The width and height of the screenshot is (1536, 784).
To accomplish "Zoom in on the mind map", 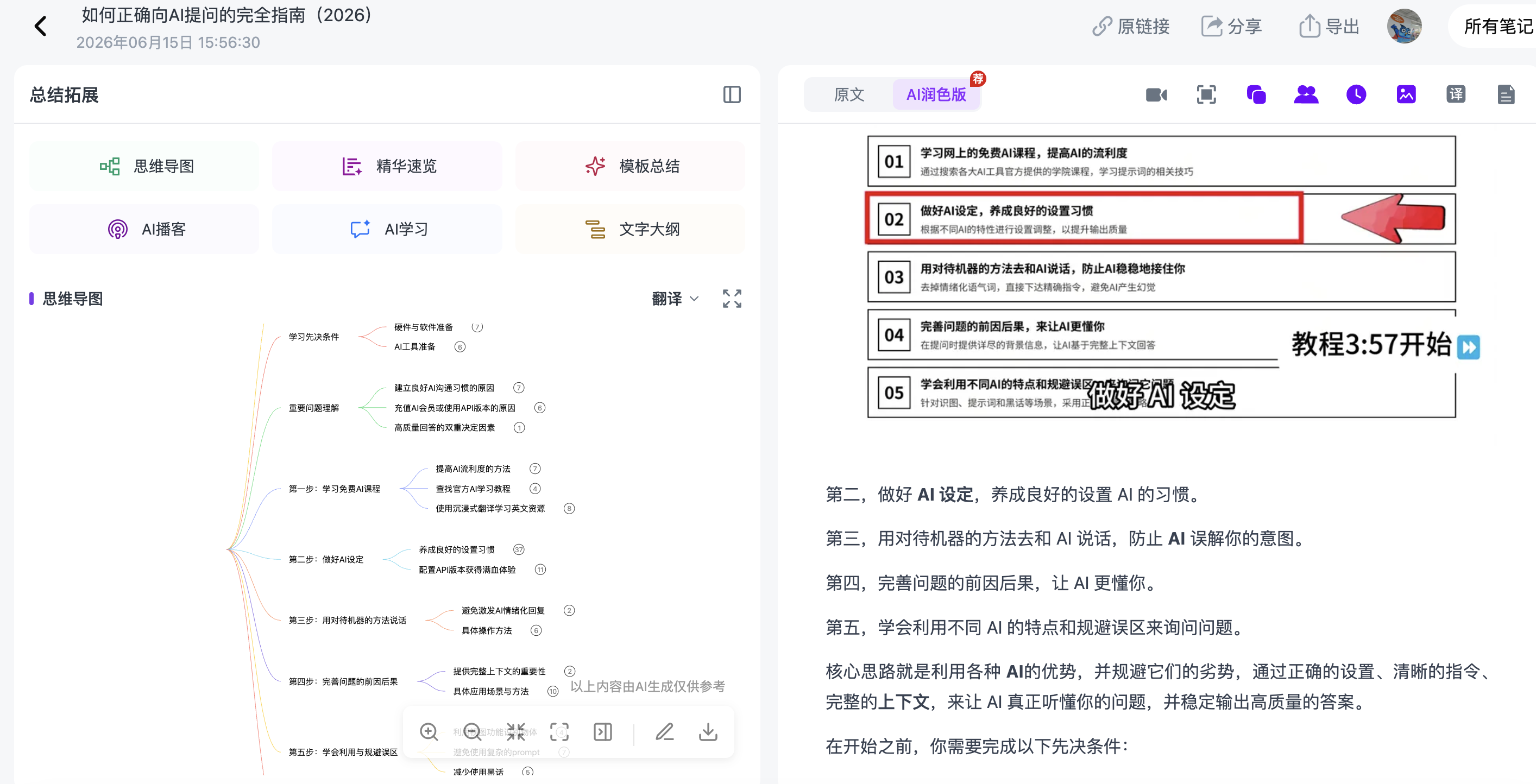I will pyautogui.click(x=429, y=732).
